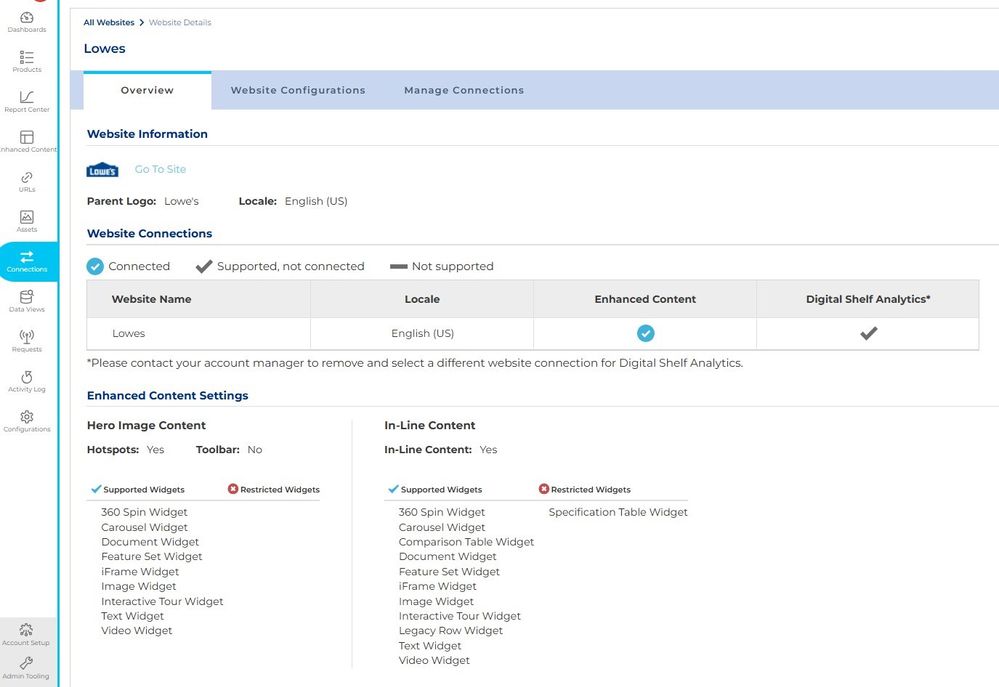Switch to the Overview tab
The width and height of the screenshot is (999, 687).
[x=147, y=90]
